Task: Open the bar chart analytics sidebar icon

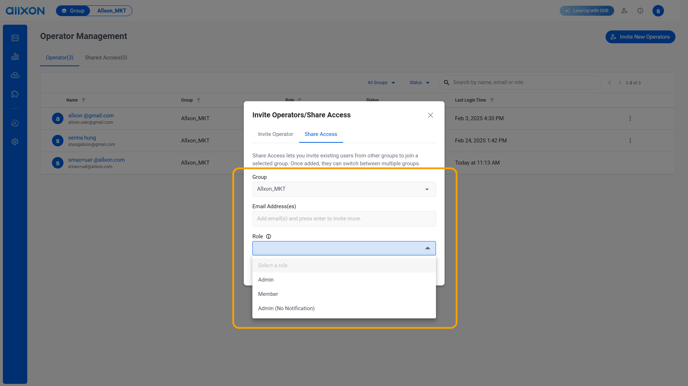Action: coord(15,57)
